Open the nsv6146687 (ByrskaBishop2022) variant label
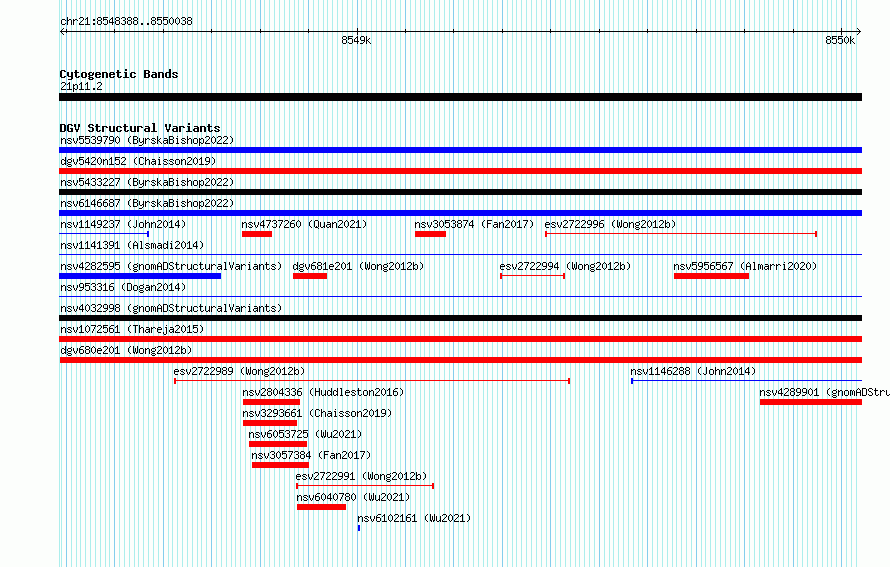The height and width of the screenshot is (567, 890). (x=147, y=203)
